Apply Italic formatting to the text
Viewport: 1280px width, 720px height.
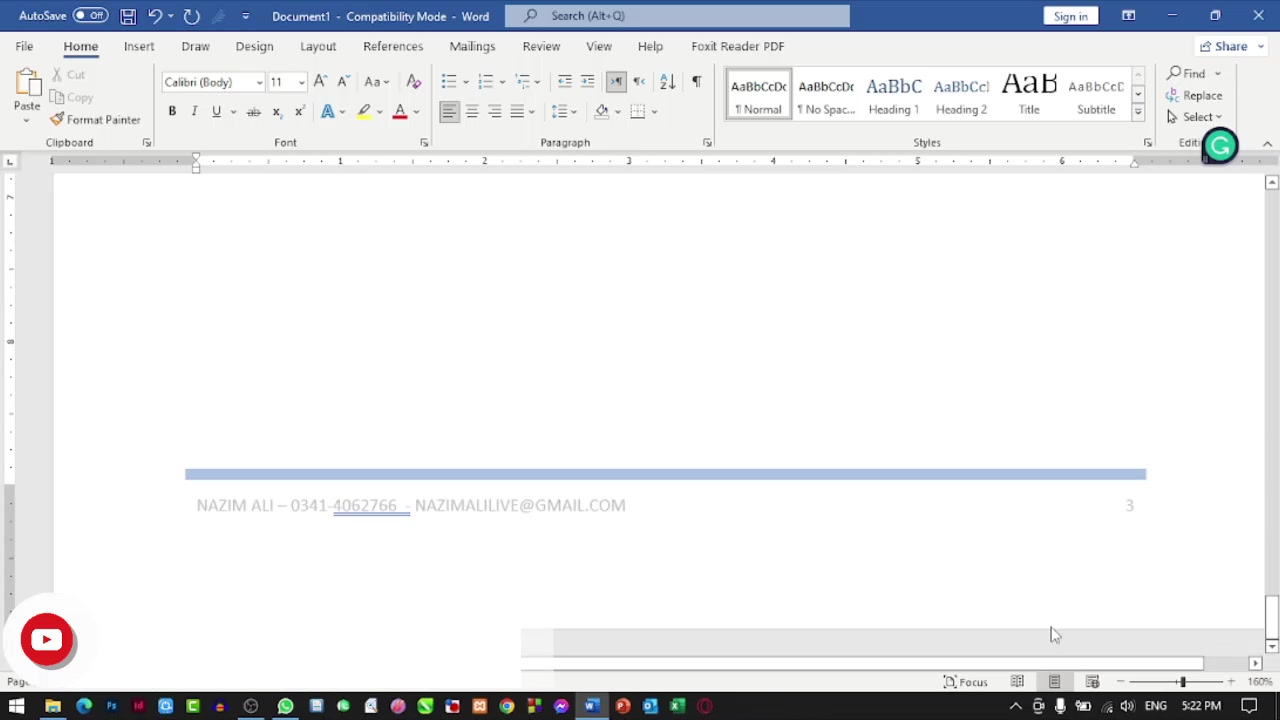click(194, 111)
